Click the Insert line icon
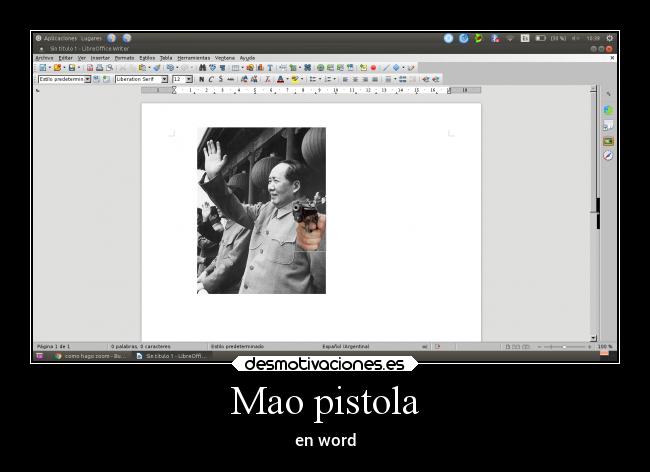The image size is (650, 472). tap(386, 68)
